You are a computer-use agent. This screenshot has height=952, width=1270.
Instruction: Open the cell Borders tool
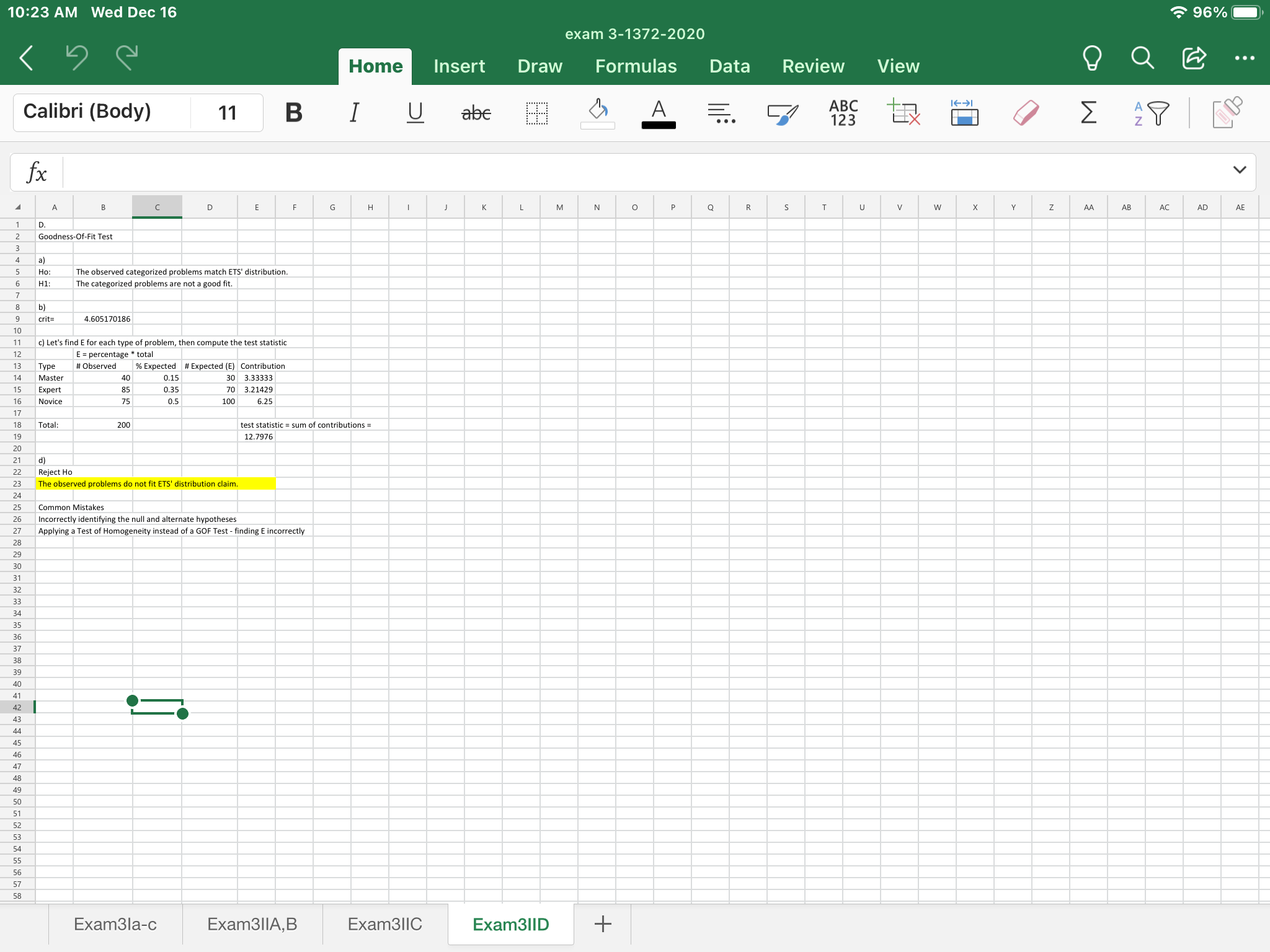(x=537, y=113)
